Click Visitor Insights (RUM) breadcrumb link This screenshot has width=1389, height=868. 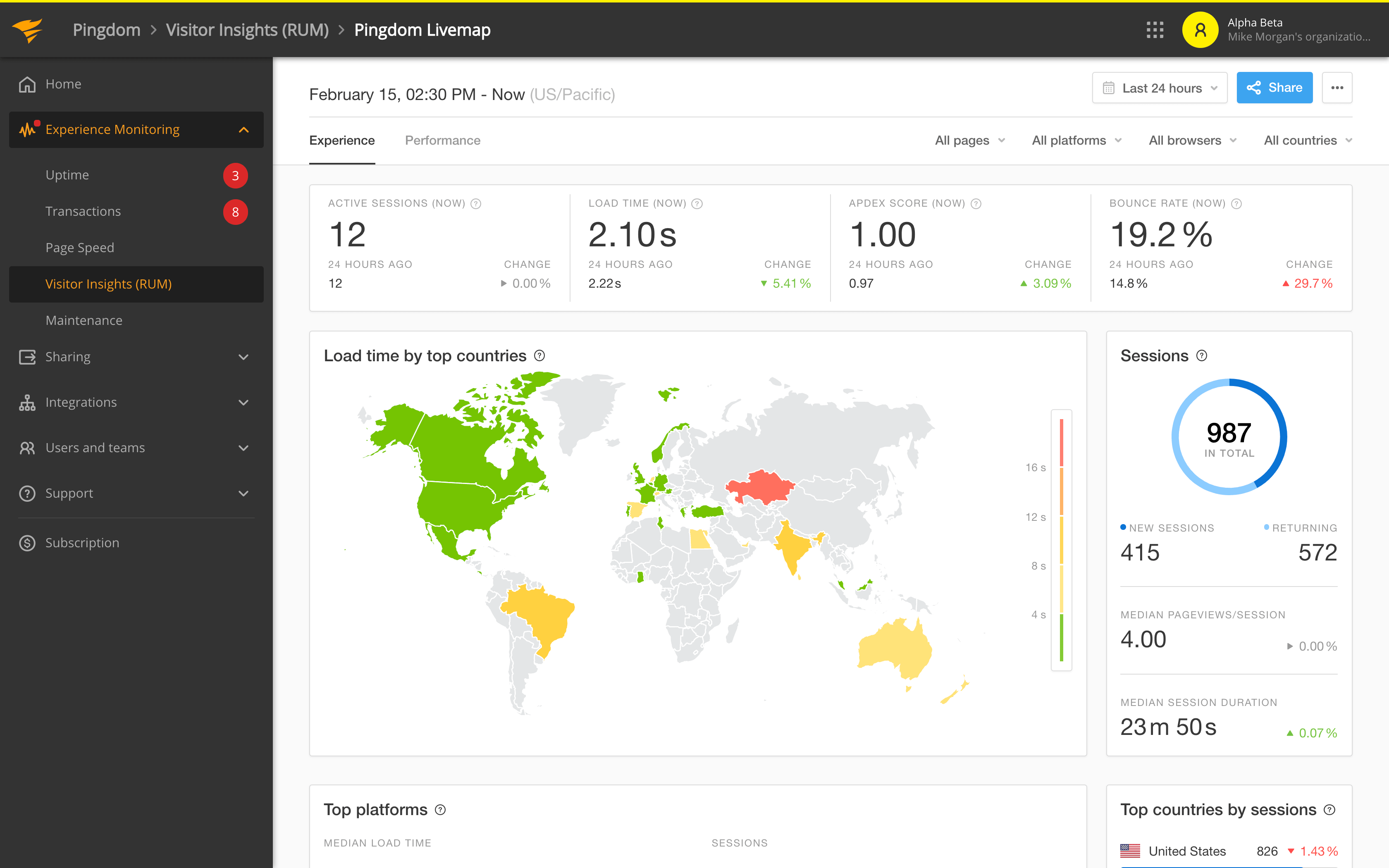pyautogui.click(x=247, y=30)
